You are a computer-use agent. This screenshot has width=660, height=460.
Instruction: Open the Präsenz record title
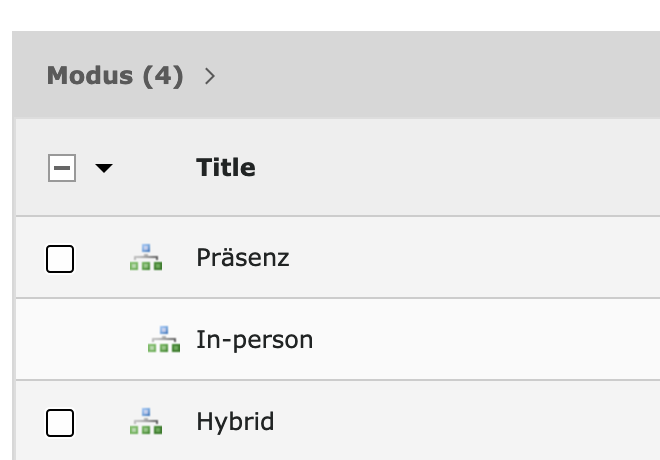point(243,257)
